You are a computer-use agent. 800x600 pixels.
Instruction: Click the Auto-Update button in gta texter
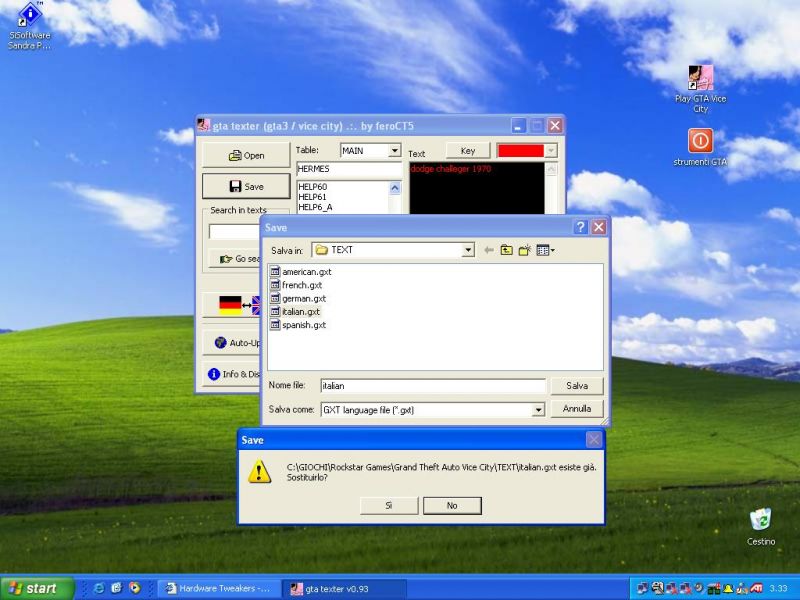click(x=232, y=343)
